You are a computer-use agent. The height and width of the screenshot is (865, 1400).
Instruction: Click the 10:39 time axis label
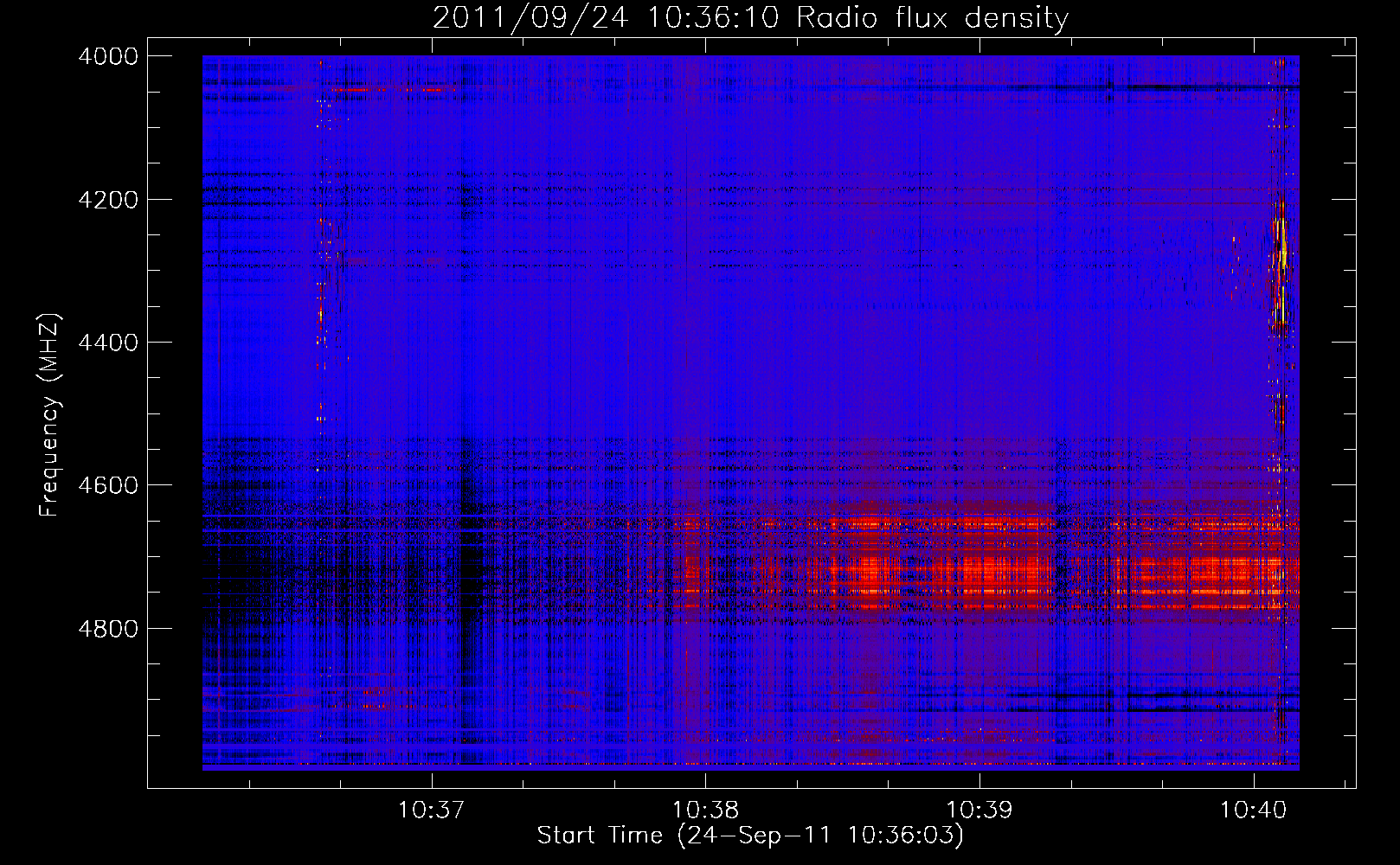click(979, 810)
